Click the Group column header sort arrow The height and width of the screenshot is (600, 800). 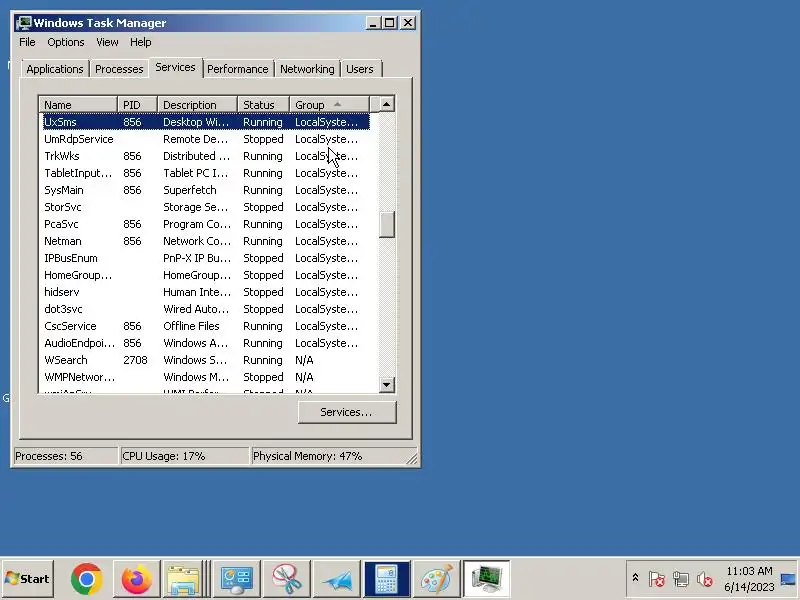coord(337,105)
